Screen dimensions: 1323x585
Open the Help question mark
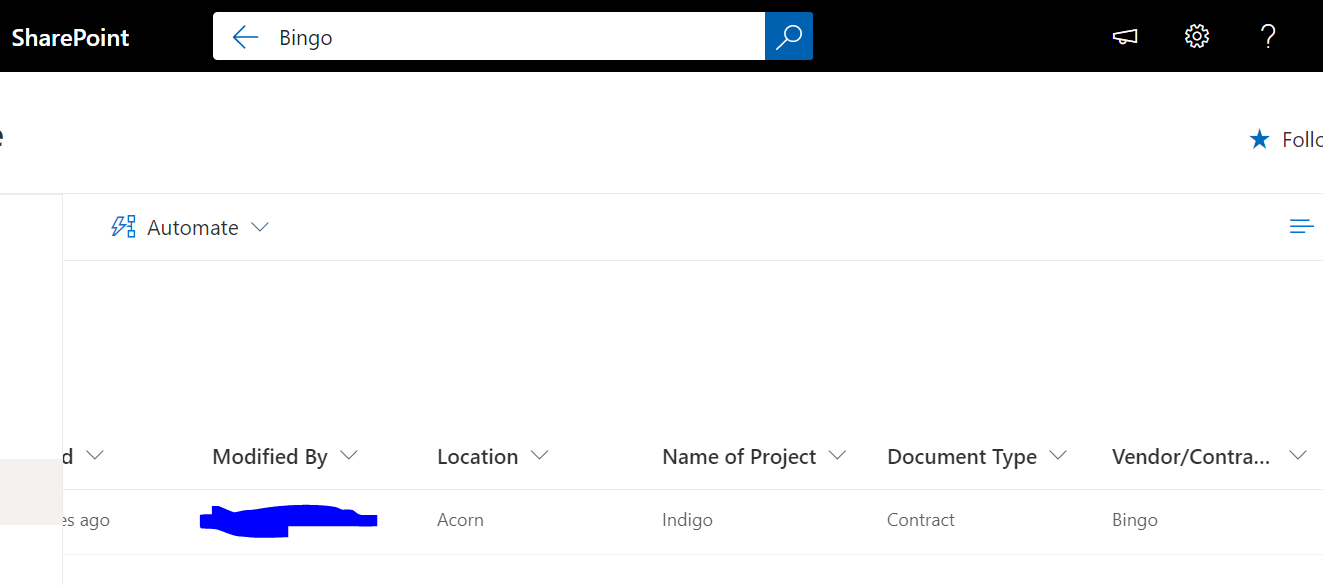pyautogui.click(x=1268, y=37)
